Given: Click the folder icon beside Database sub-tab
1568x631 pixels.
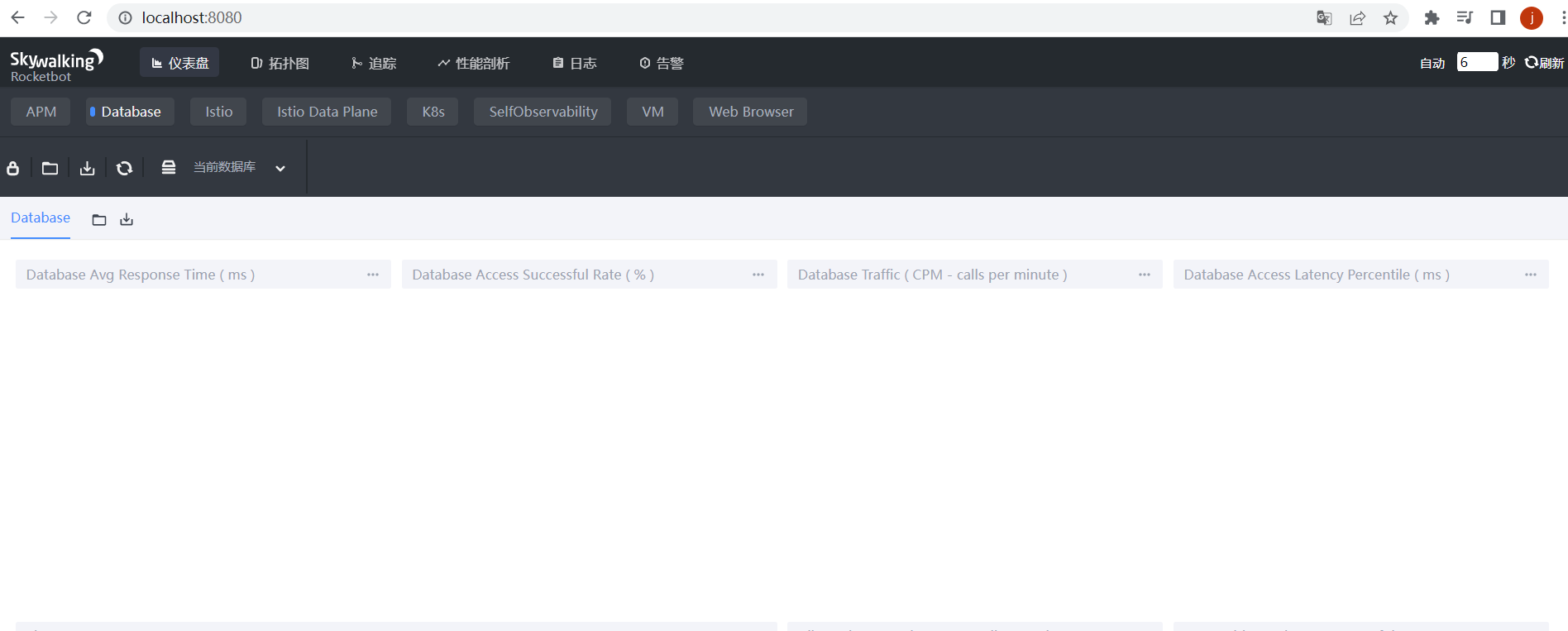Looking at the screenshot, I should click(x=99, y=219).
